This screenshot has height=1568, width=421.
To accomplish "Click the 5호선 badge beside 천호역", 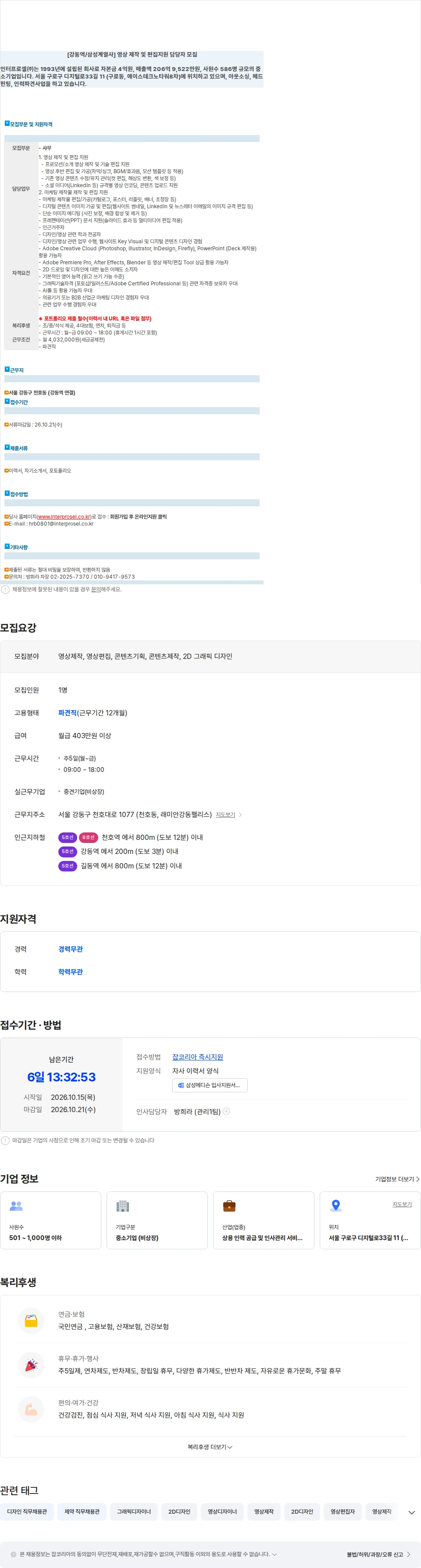I will (68, 838).
